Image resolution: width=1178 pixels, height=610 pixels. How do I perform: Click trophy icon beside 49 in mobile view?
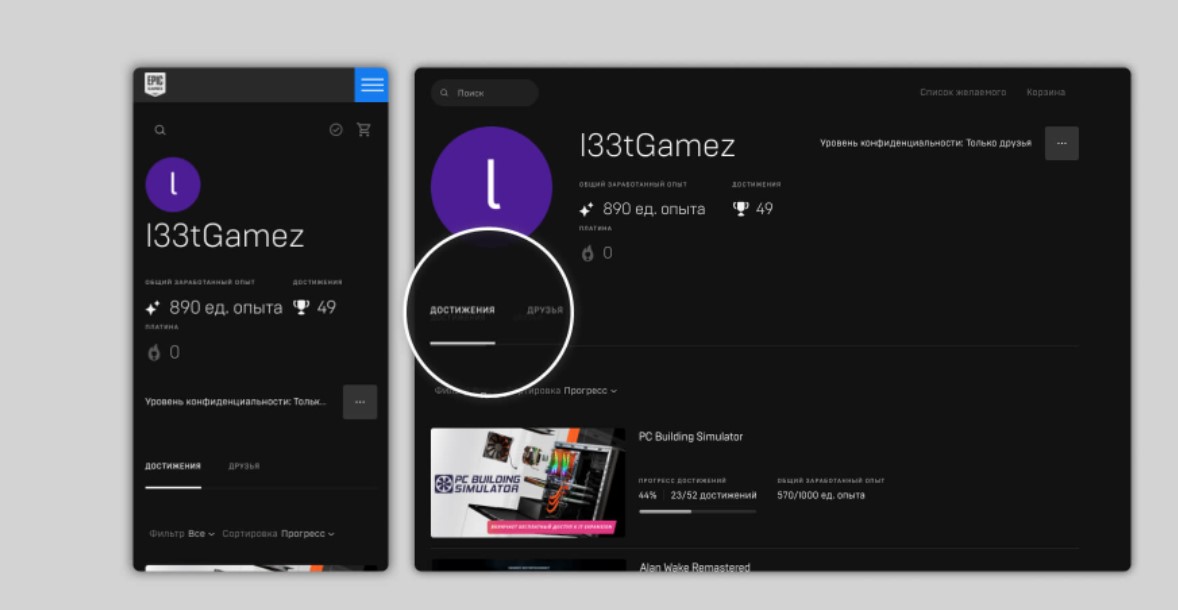[x=301, y=307]
